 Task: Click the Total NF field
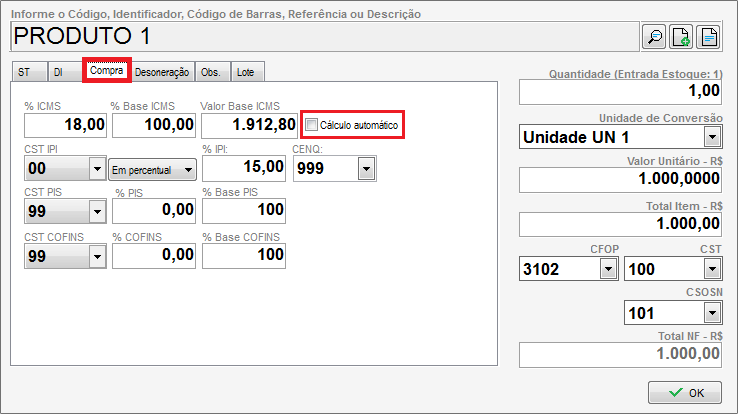pos(620,354)
